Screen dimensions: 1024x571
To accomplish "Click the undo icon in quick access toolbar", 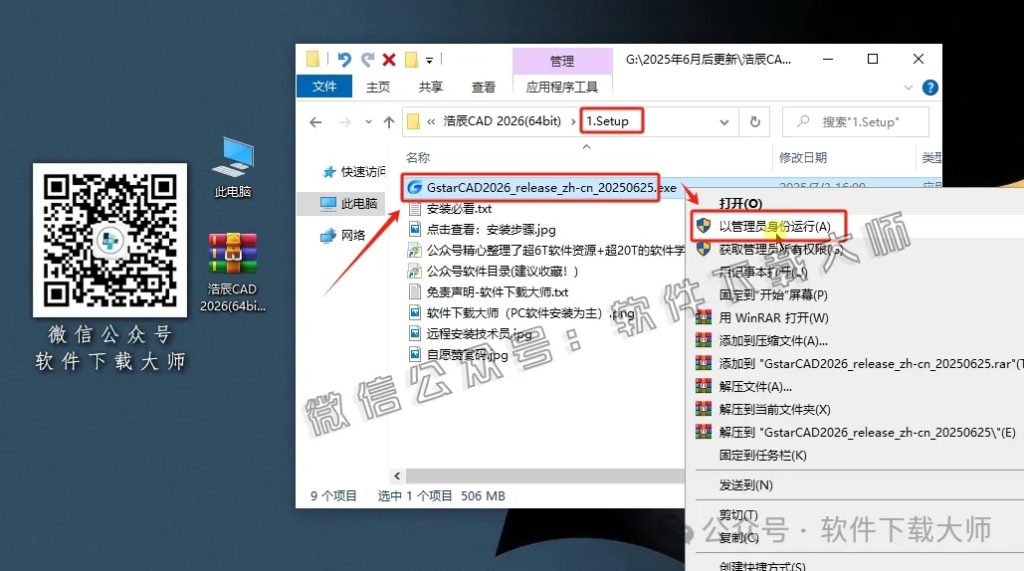I will click(x=344, y=60).
